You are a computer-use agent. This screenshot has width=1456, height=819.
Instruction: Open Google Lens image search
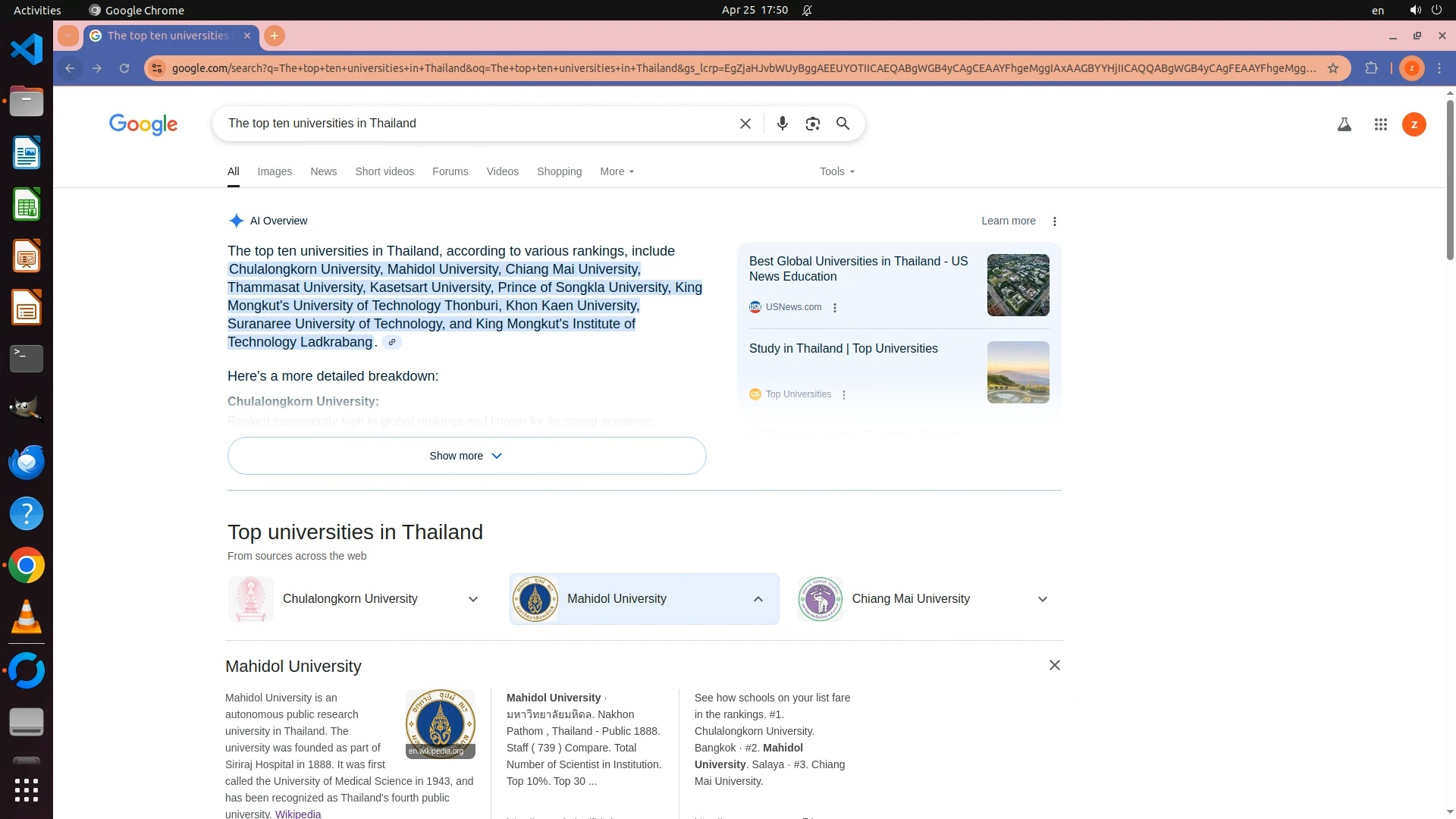pyautogui.click(x=812, y=124)
